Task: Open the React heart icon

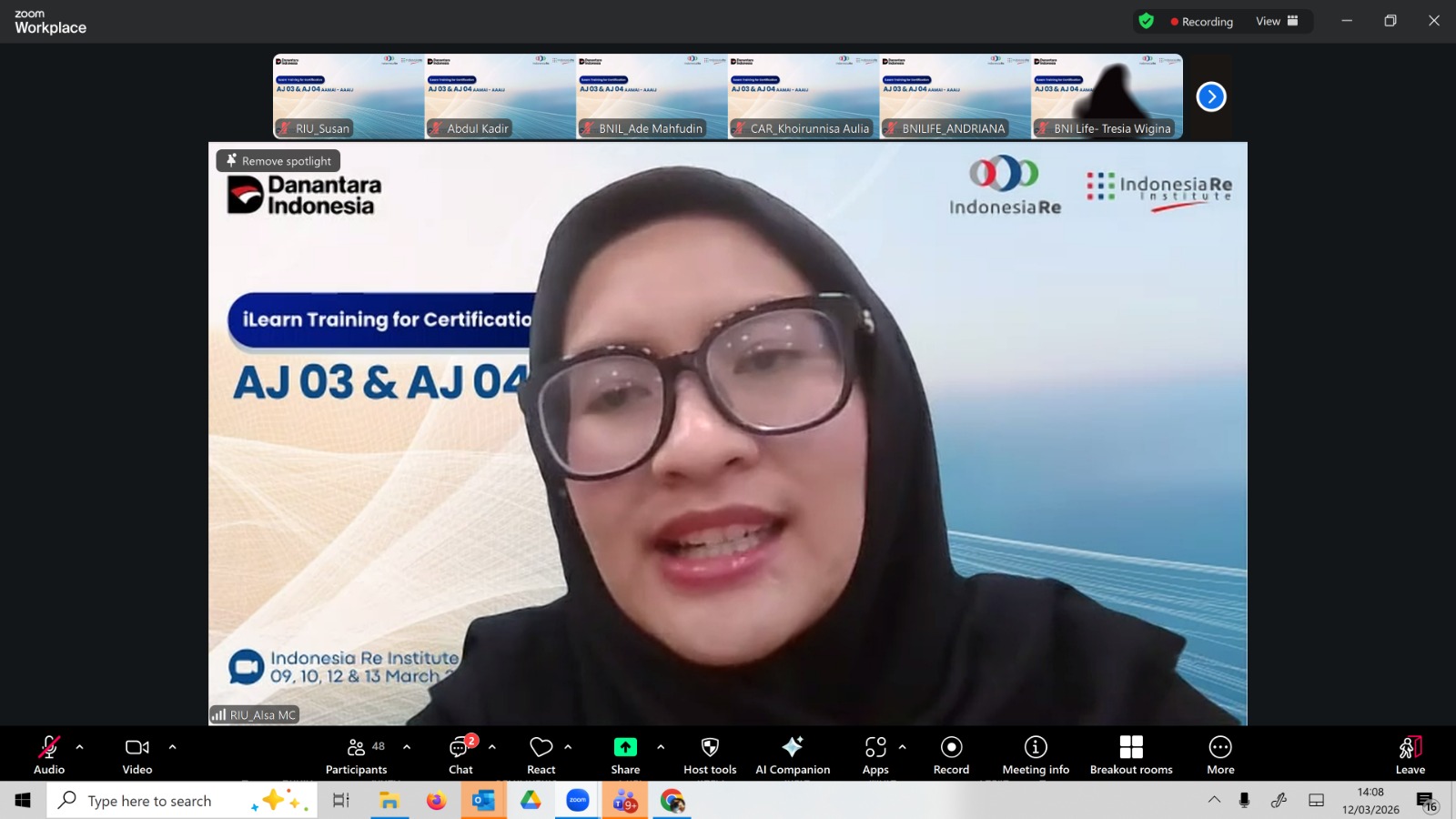Action: tap(541, 747)
